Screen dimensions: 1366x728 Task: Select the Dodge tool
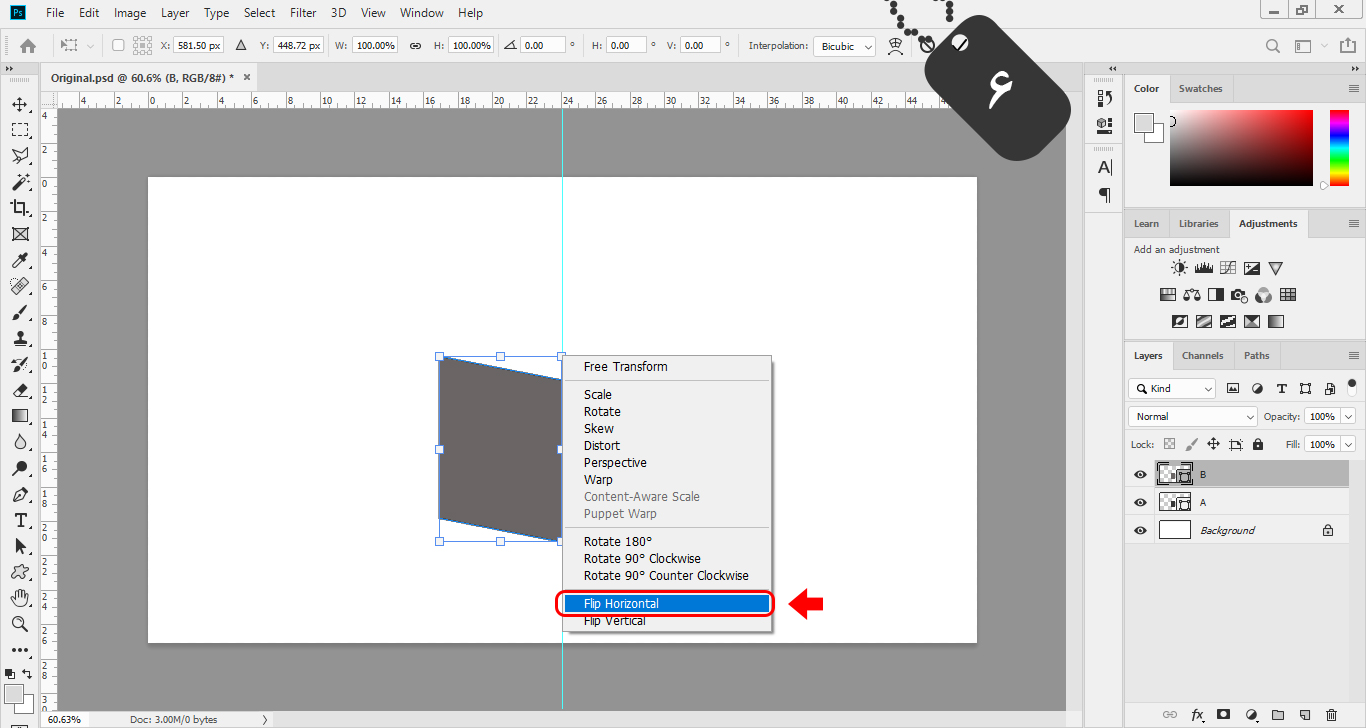click(x=20, y=468)
